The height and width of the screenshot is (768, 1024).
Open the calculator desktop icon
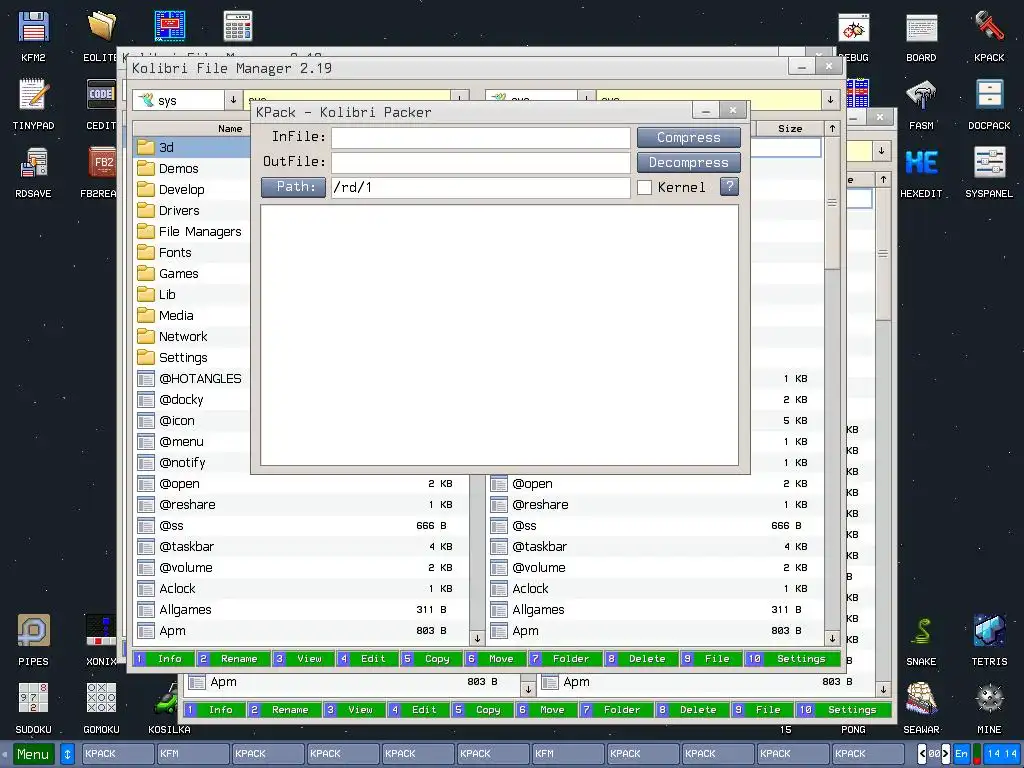(238, 27)
